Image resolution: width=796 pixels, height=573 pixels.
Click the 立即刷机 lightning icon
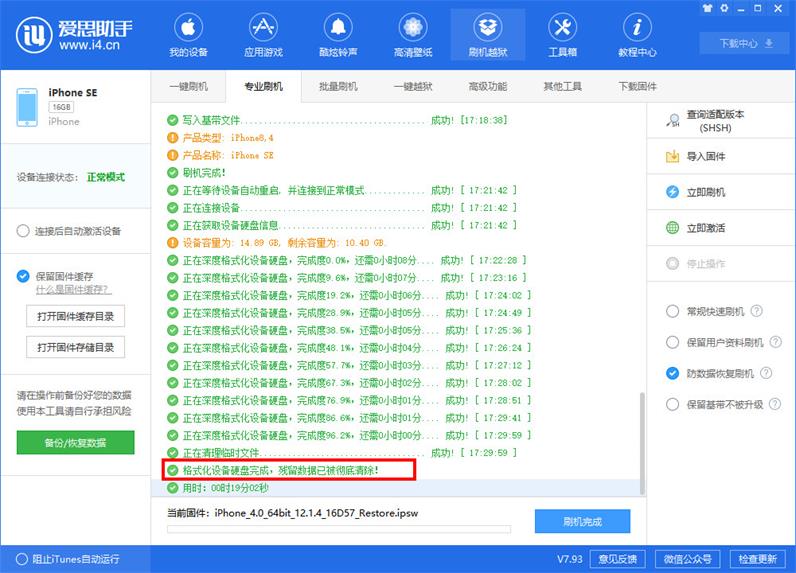click(672, 192)
